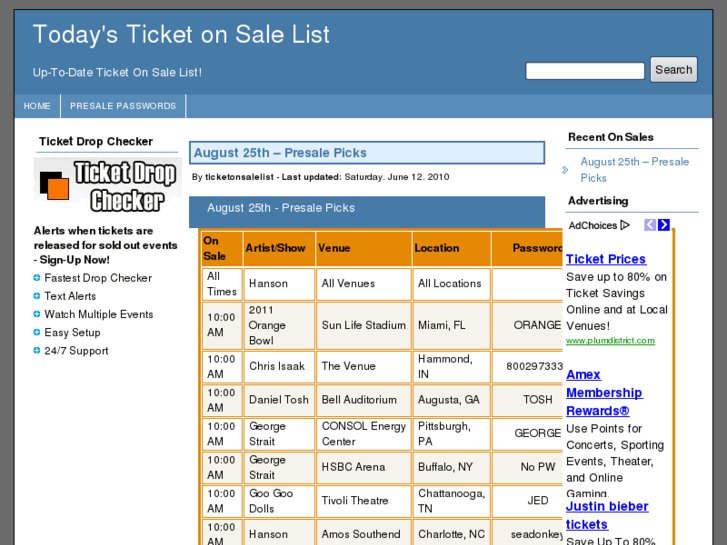Image resolution: width=727 pixels, height=545 pixels.
Task: Select the Goo Goo Dolls cell
Action: 279,501
